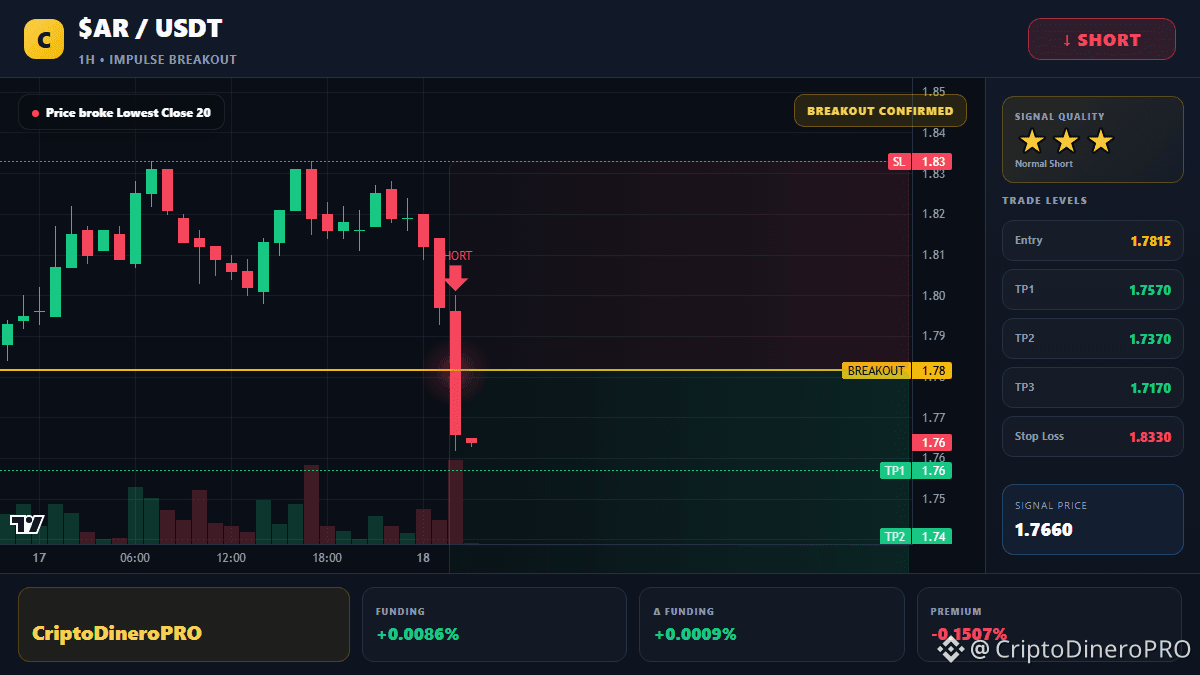Click the 1.81 price axis label
The image size is (1200, 675).
(x=934, y=255)
